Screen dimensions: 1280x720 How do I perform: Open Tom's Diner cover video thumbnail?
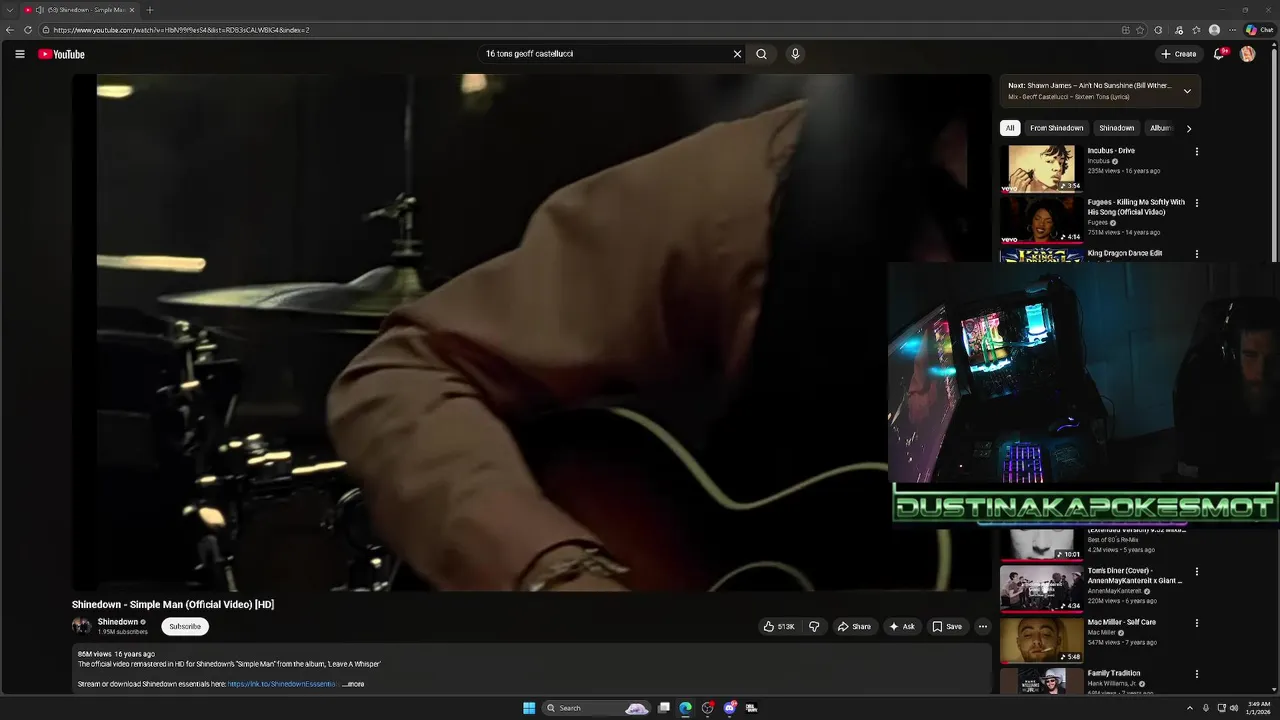click(1041, 588)
